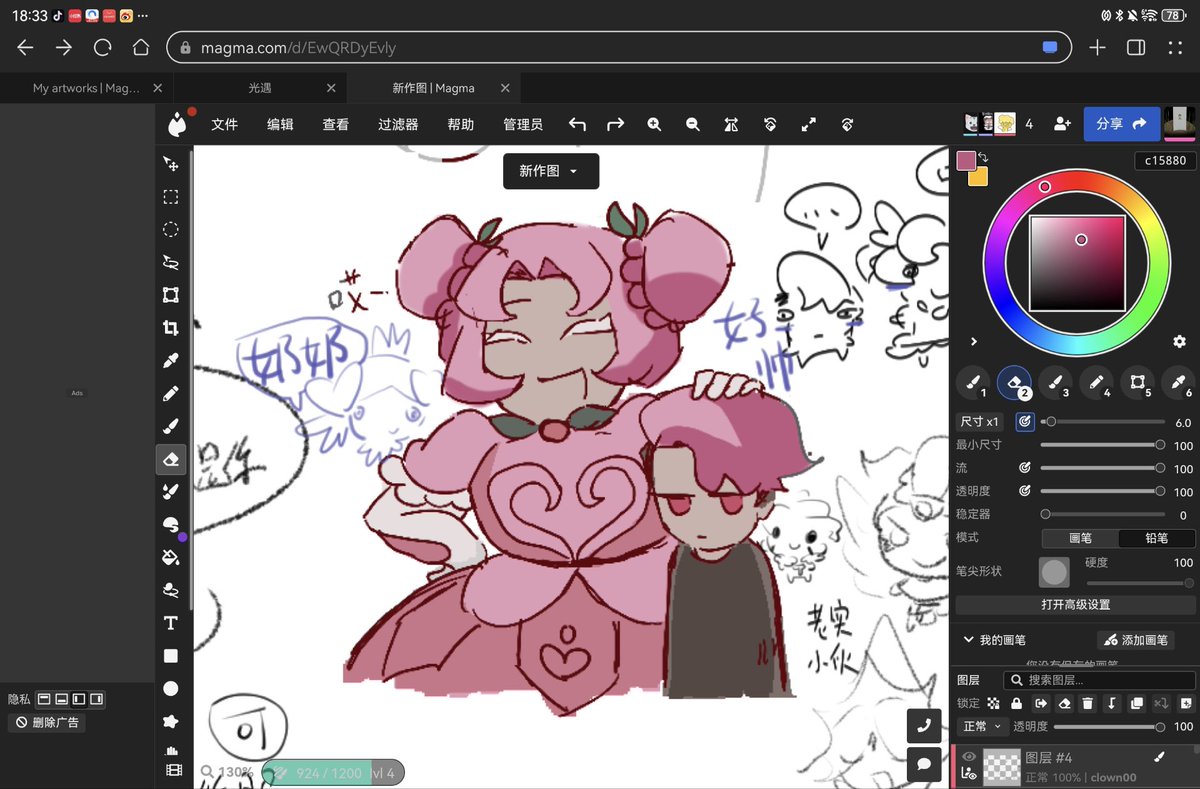
Task: Select the Ellipse shape tool
Action: click(x=171, y=688)
